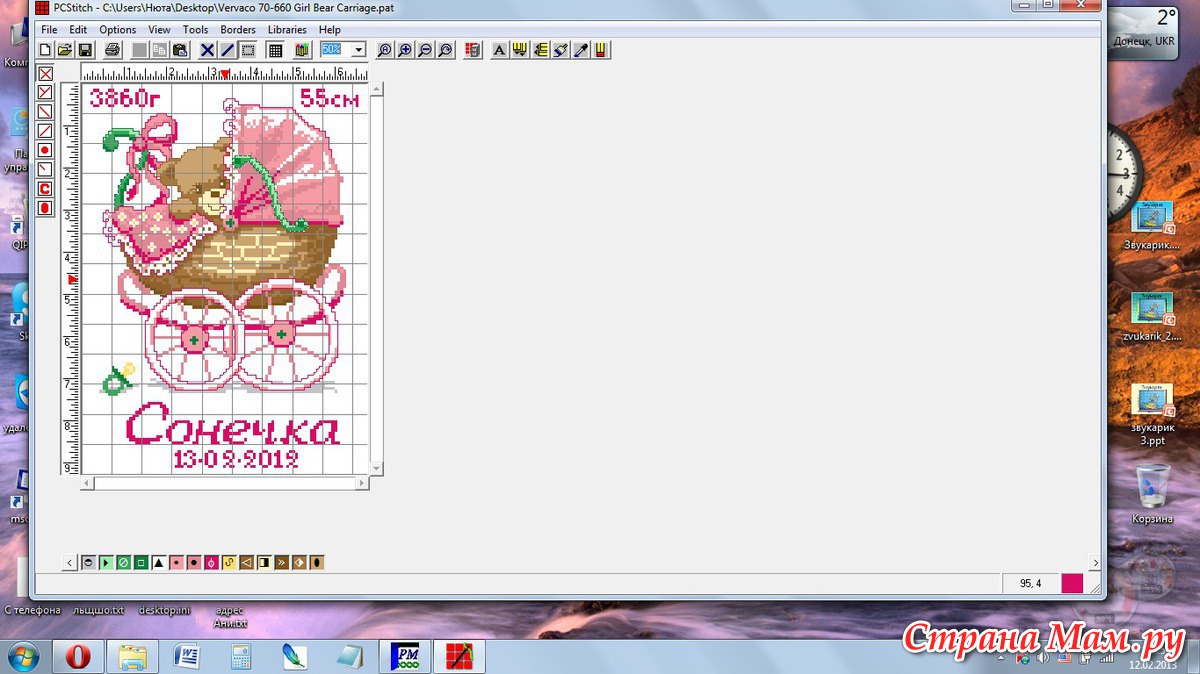
Task: Click the yellow comb-shaped toolbar icon
Action: pyautogui.click(x=520, y=50)
